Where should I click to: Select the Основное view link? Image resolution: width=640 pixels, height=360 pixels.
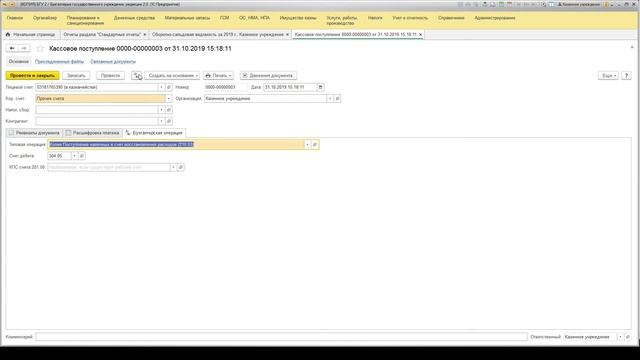(x=19, y=62)
